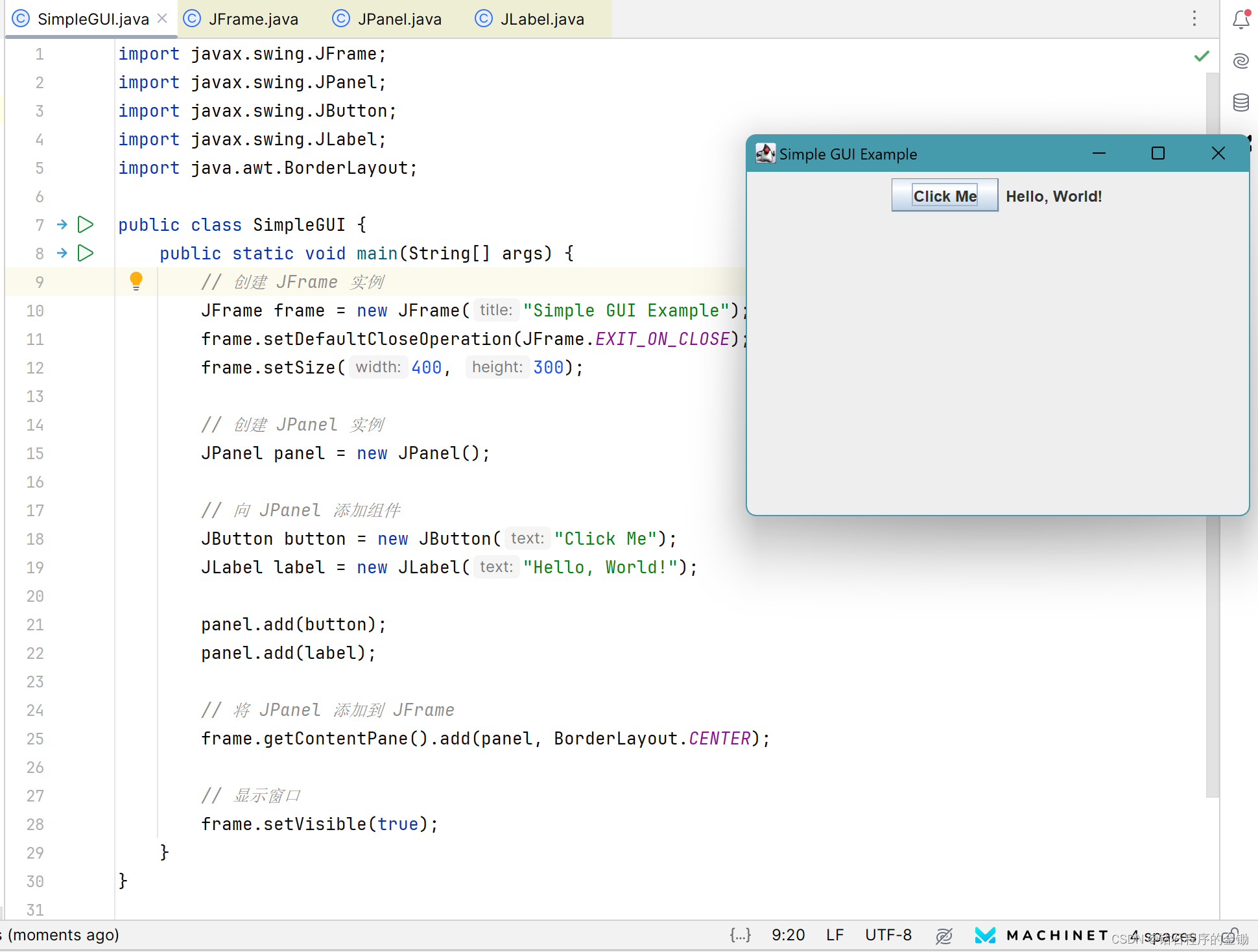This screenshot has width=1258, height=952.
Task: Click line number 15 in the gutter
Action: coord(35,453)
